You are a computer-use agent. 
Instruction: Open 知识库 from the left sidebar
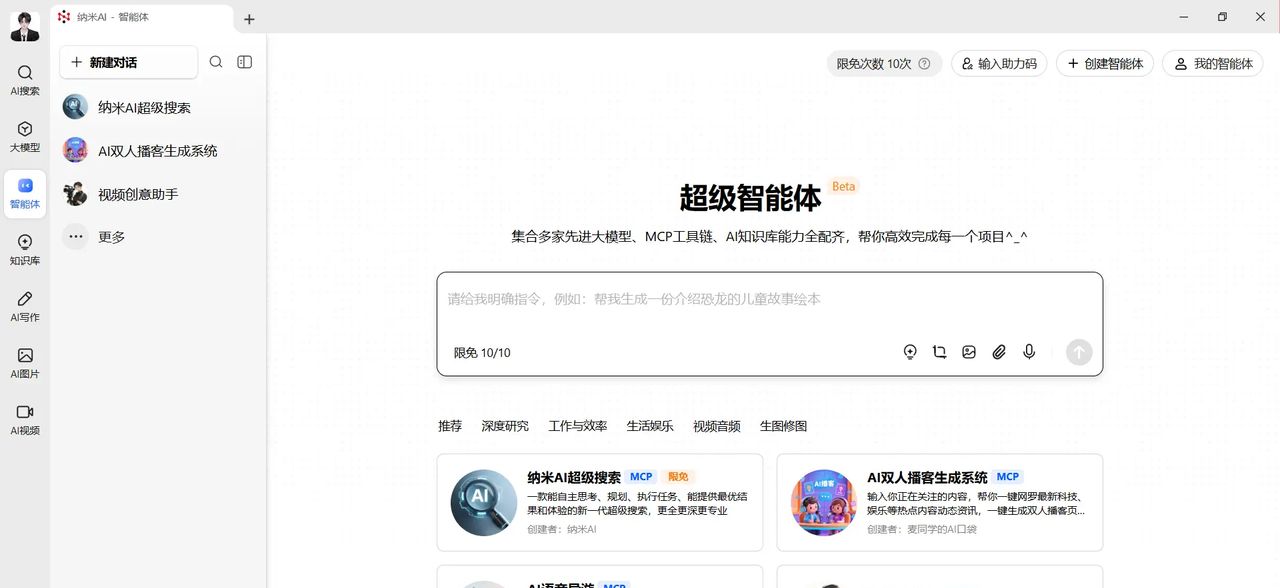click(24, 250)
